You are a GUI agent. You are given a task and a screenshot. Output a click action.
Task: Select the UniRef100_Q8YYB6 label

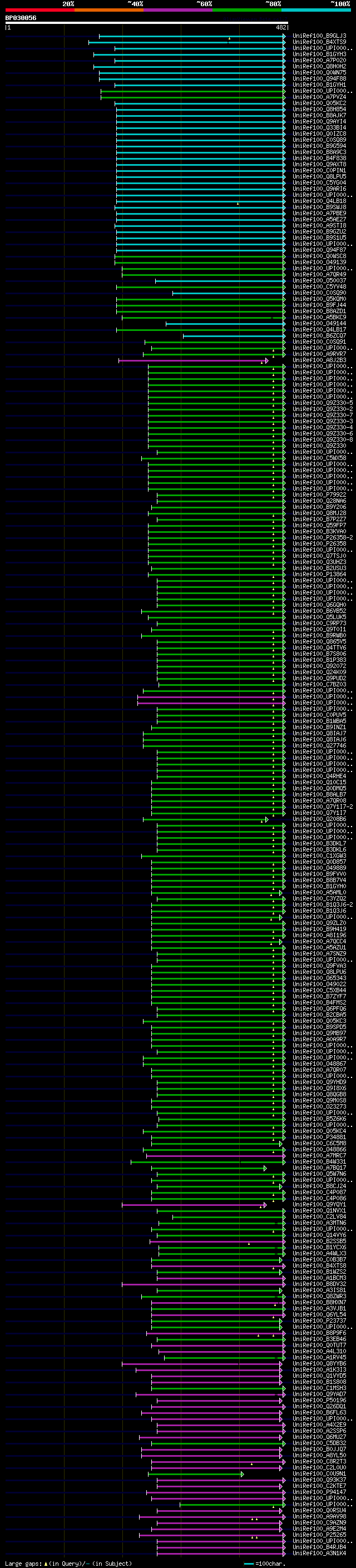[319, 1364]
